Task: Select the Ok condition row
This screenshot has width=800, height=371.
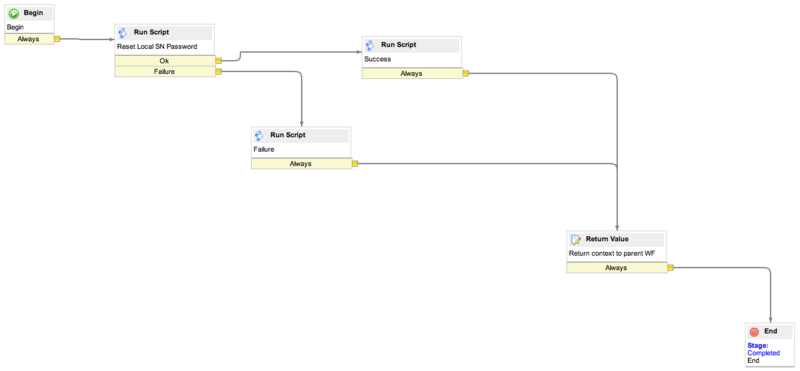Action: point(165,61)
